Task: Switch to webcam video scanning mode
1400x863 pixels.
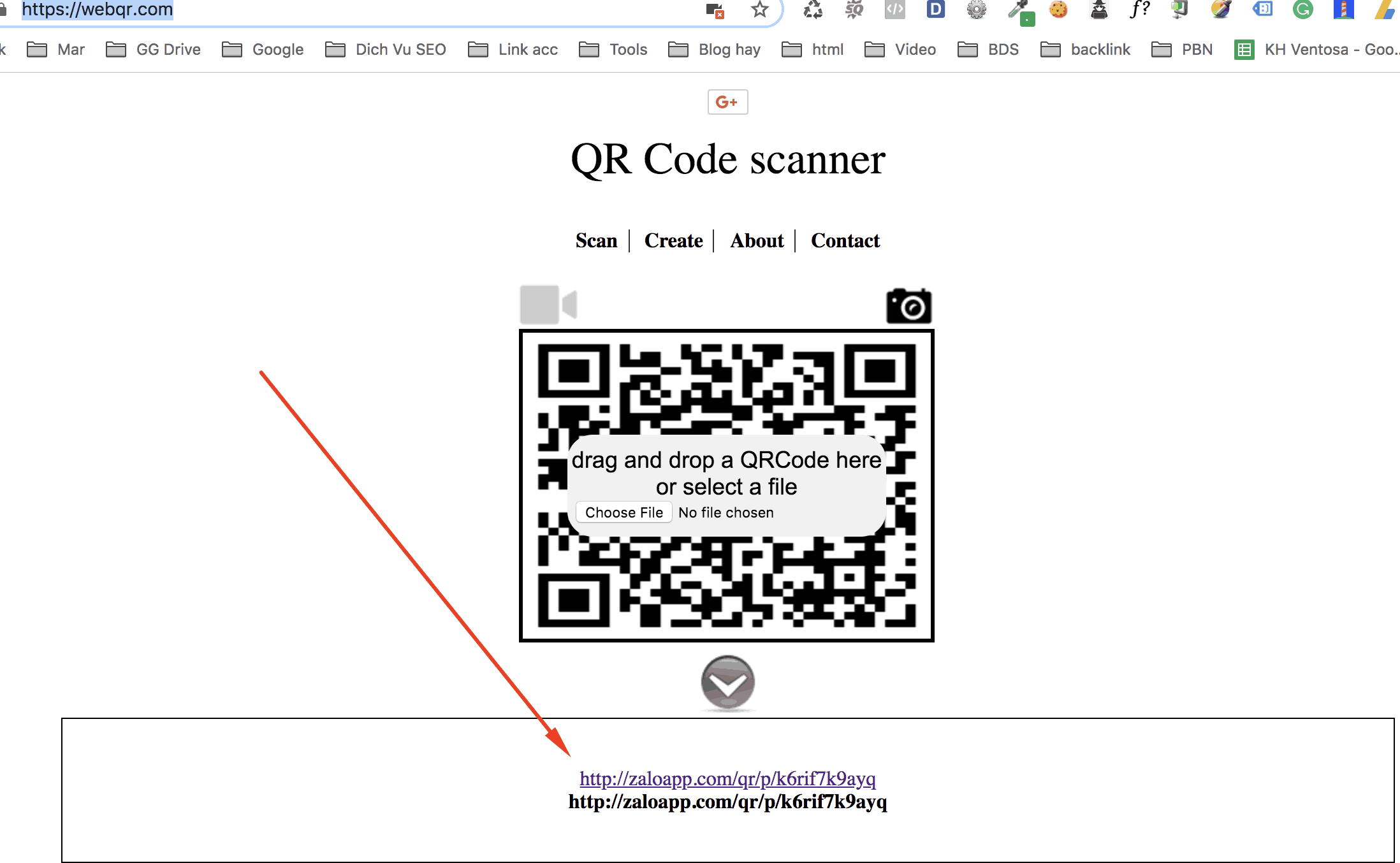Action: point(548,305)
